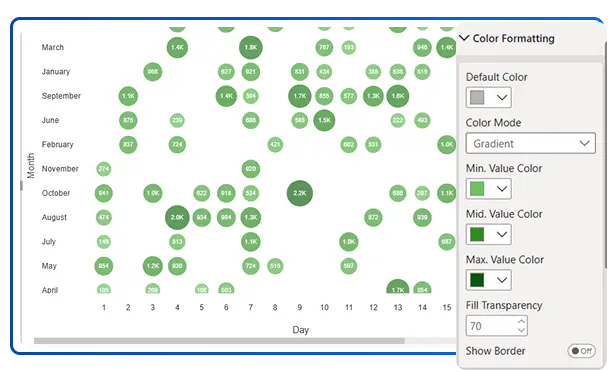Select the 421 bubble for February day 8
The height and width of the screenshot is (372, 614).
click(275, 144)
